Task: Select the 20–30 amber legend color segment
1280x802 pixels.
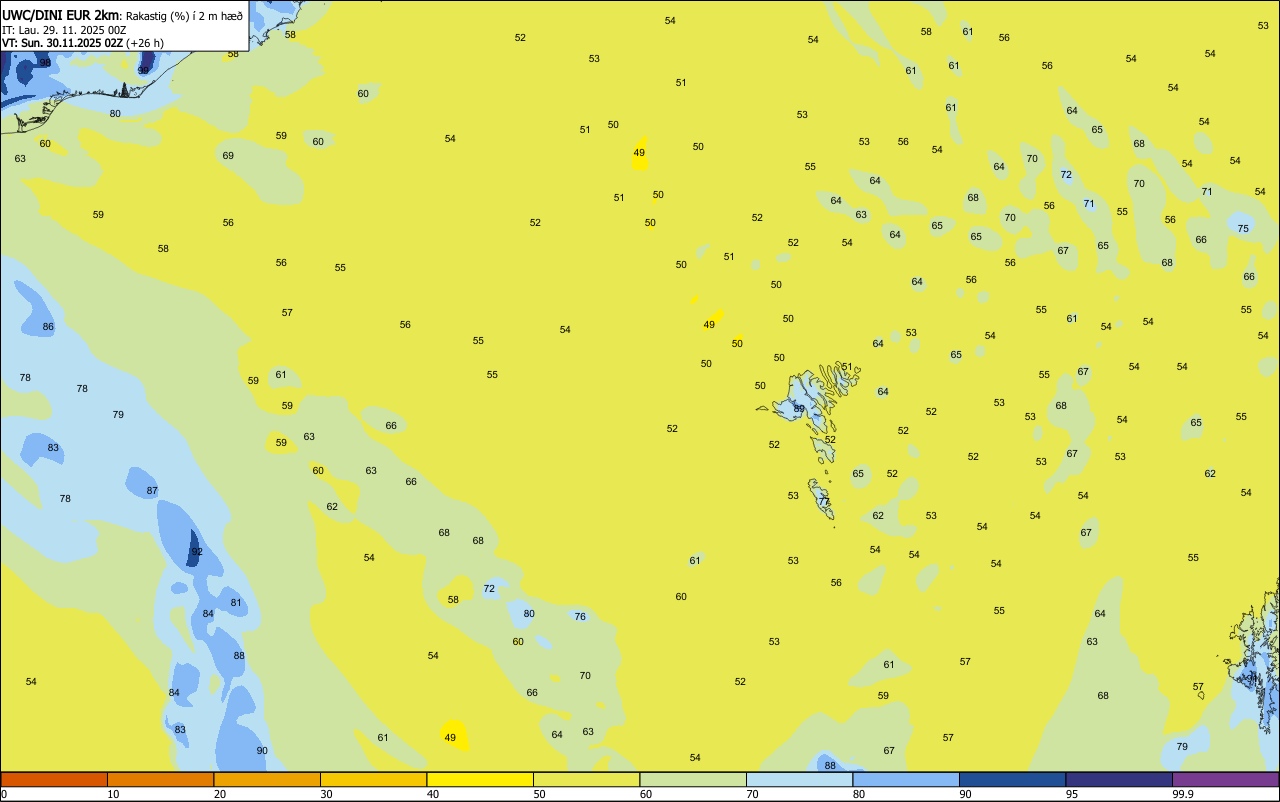Action: coord(267,779)
